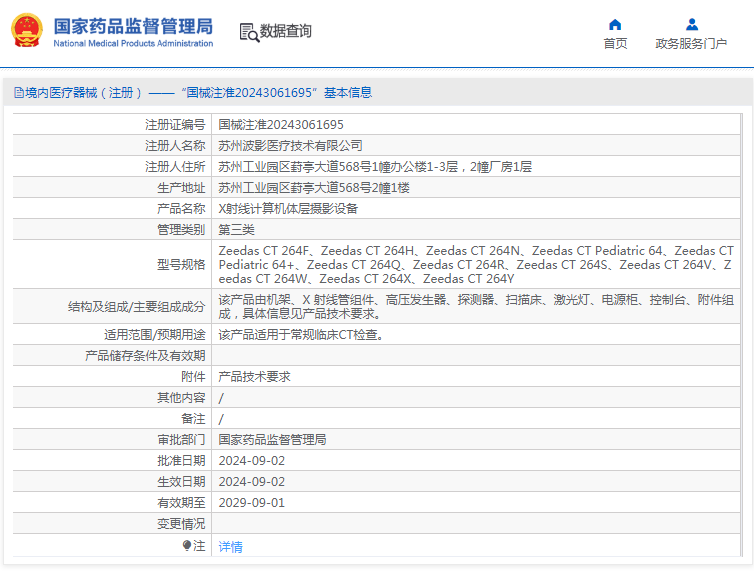Click the national emblem logo icon
Viewport: 754px width, 572px height.
coord(27,30)
